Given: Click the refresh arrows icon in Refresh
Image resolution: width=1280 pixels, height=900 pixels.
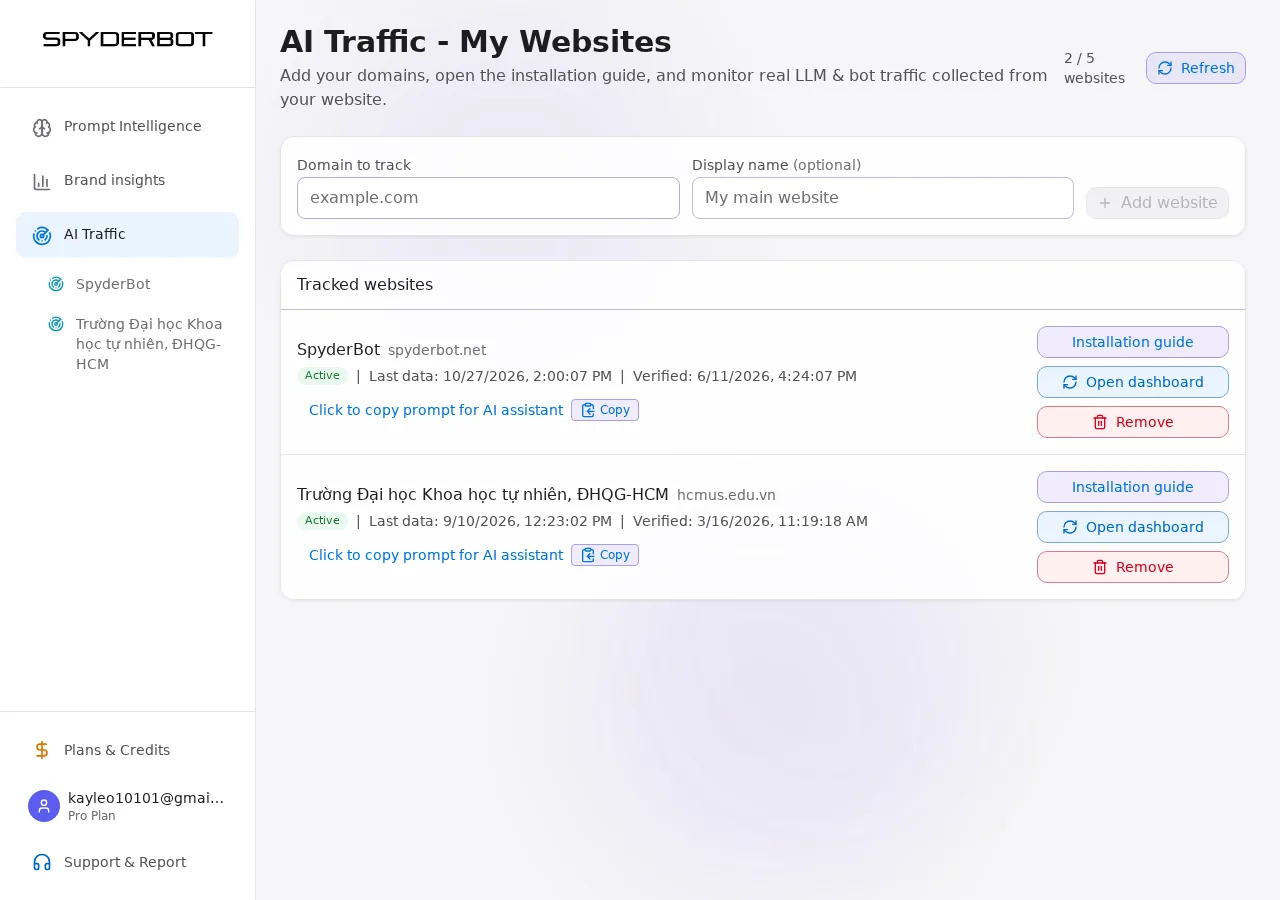Looking at the screenshot, I should tap(1165, 68).
